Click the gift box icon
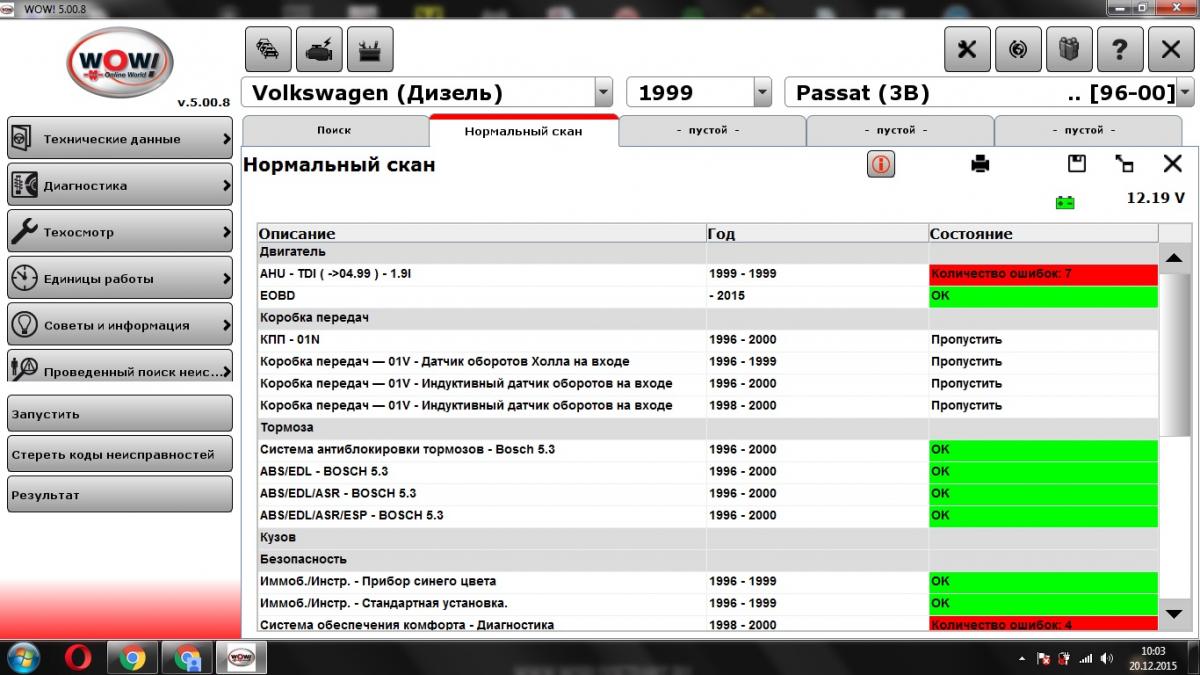1200x675 pixels. click(x=1069, y=49)
